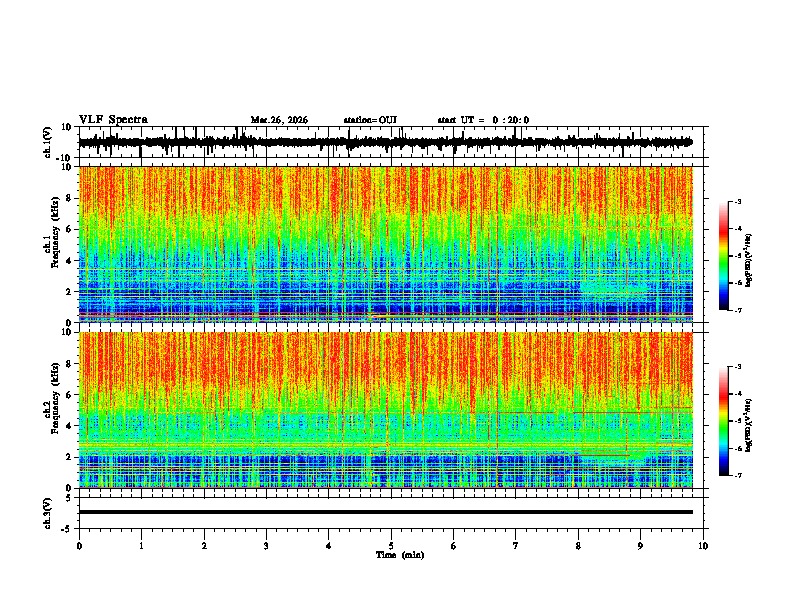Click time axis tick label "7"
Image resolution: width=792 pixels, height=612 pixels.
[x=516, y=546]
